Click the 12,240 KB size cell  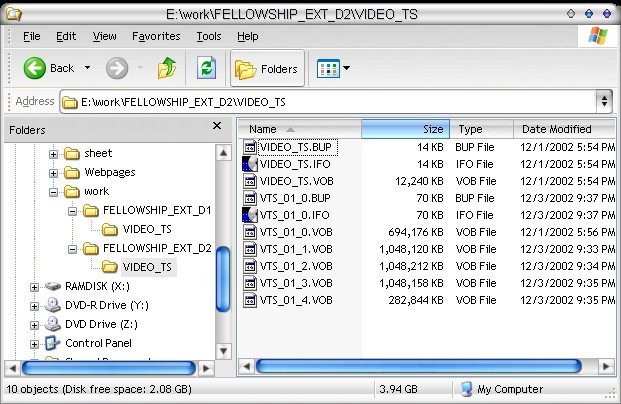pos(419,181)
